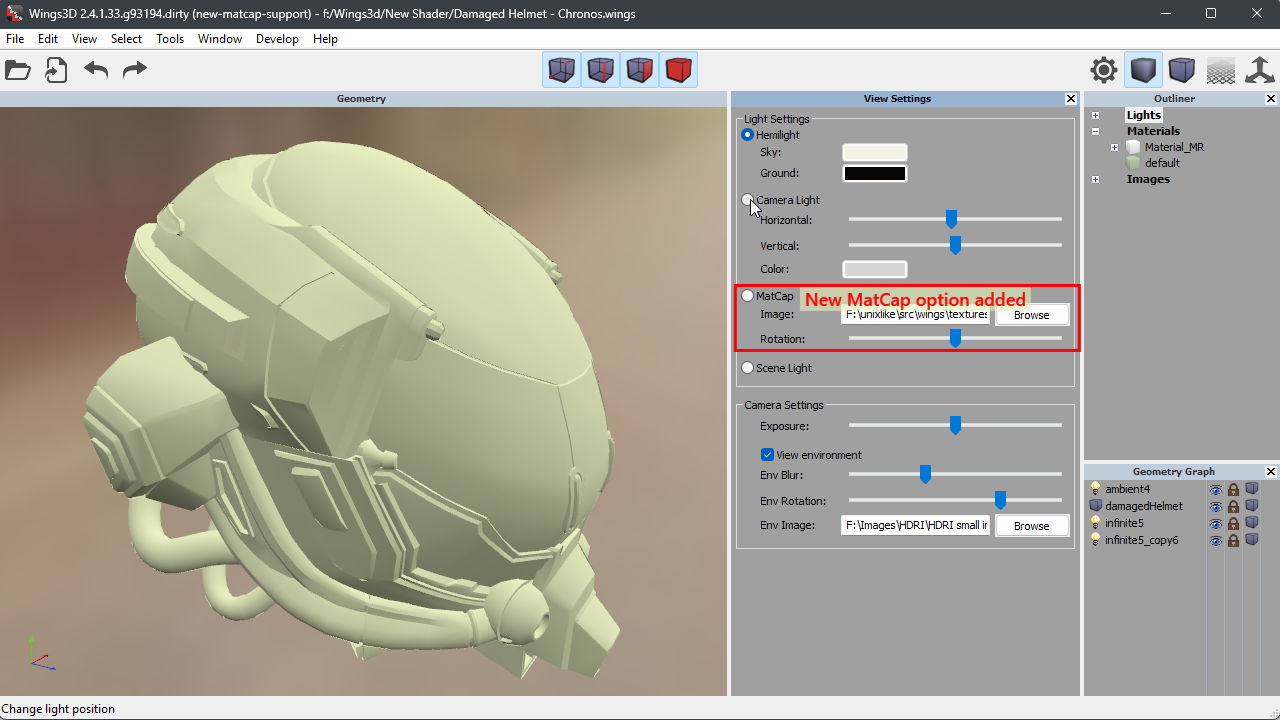Hide infinite5_copy6 with its eye icon
The image size is (1280, 720).
[x=1216, y=541]
